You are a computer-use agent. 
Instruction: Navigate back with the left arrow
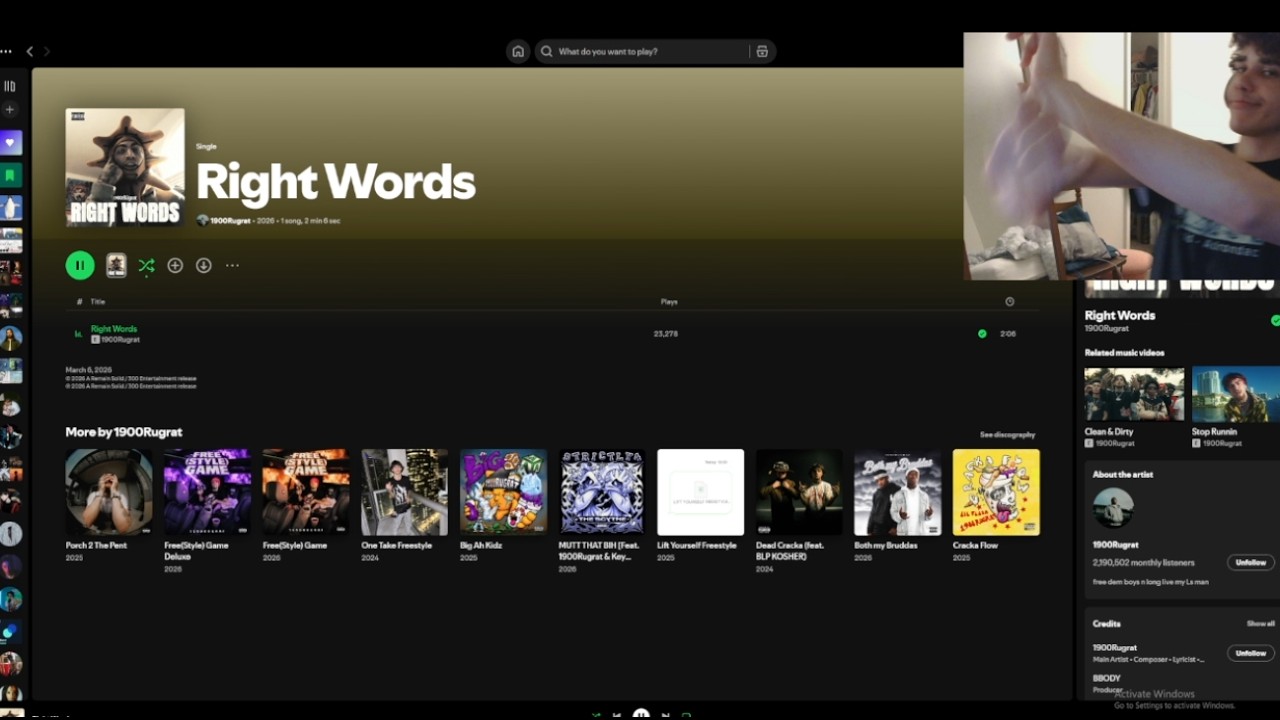pos(29,51)
